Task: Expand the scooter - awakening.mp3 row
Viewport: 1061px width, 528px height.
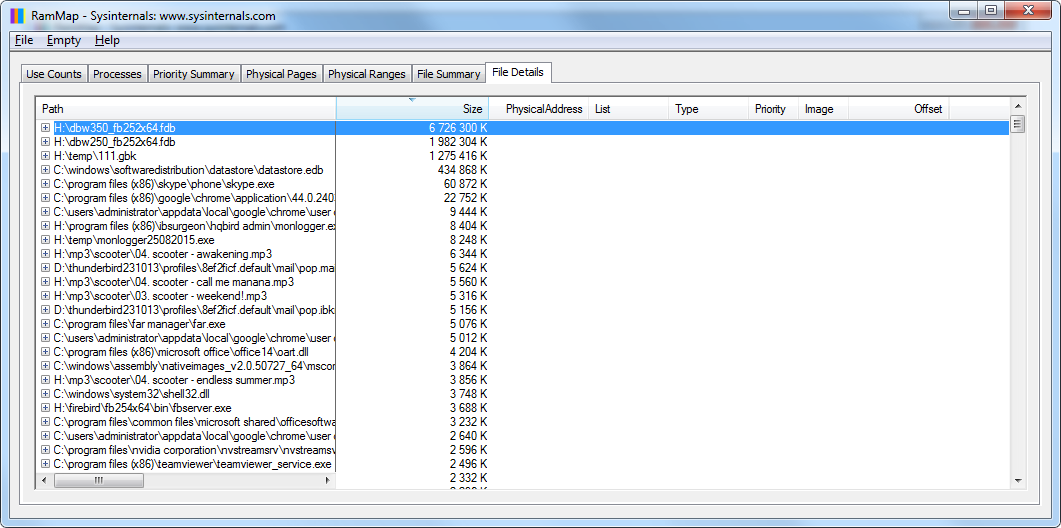Action: coord(45,253)
